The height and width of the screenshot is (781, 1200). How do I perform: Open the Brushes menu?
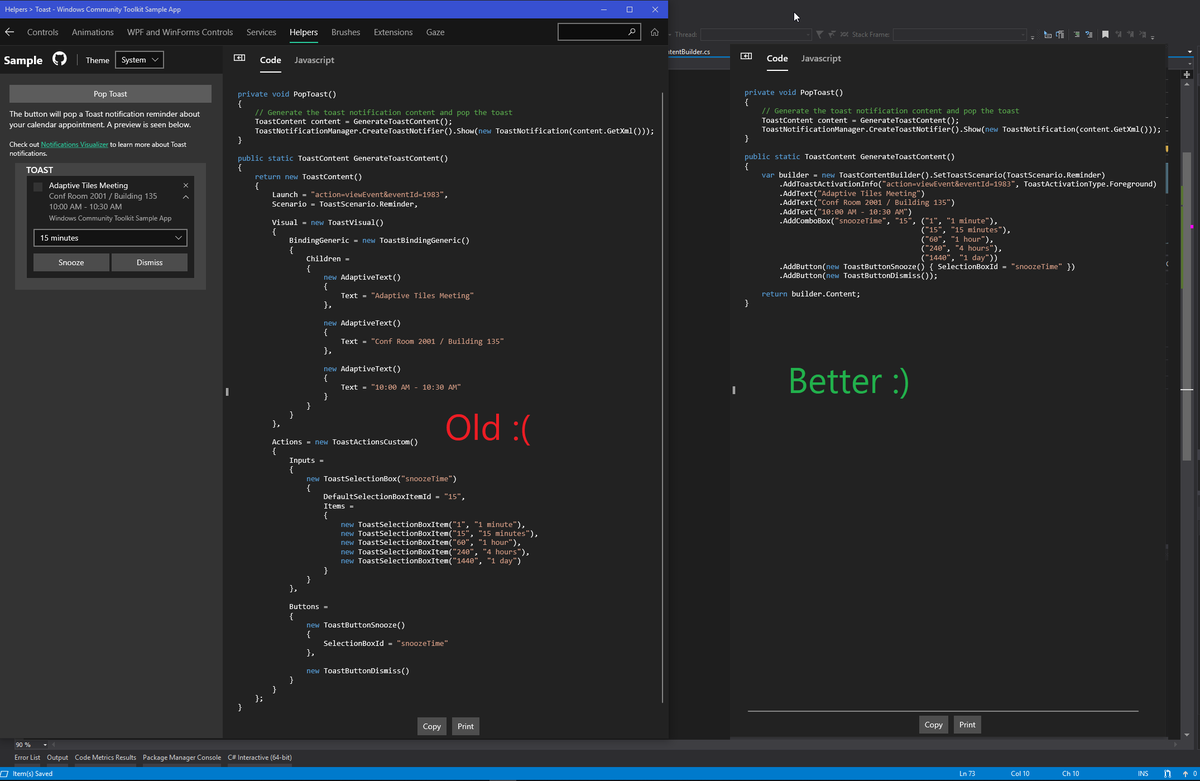click(x=346, y=32)
